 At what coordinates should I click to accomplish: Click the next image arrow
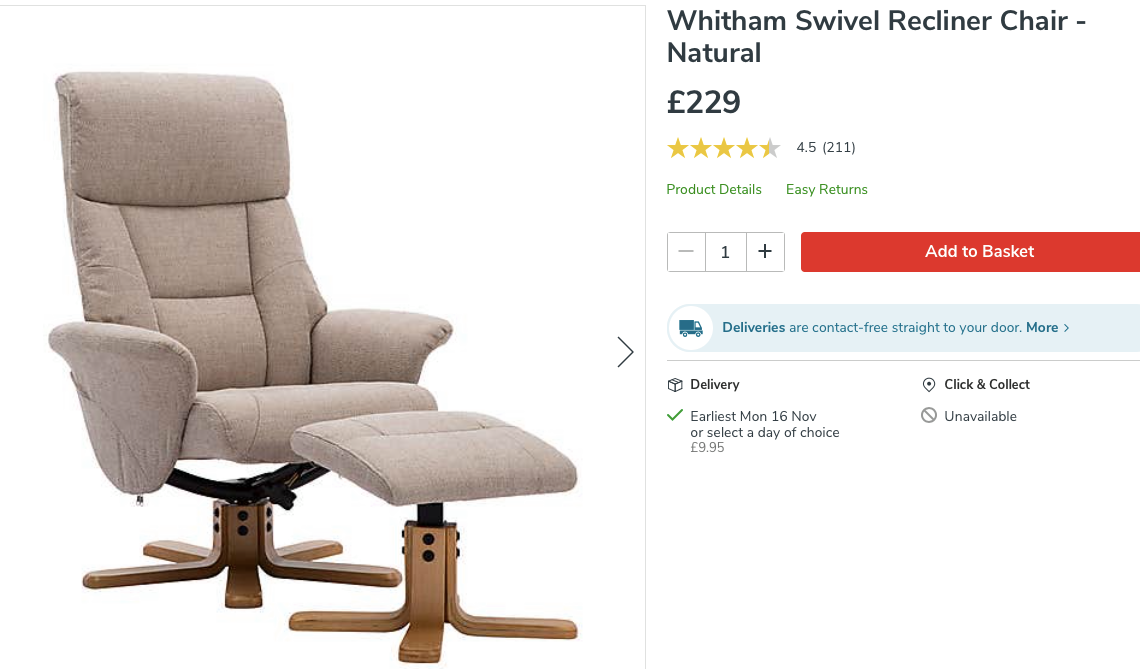click(x=625, y=351)
